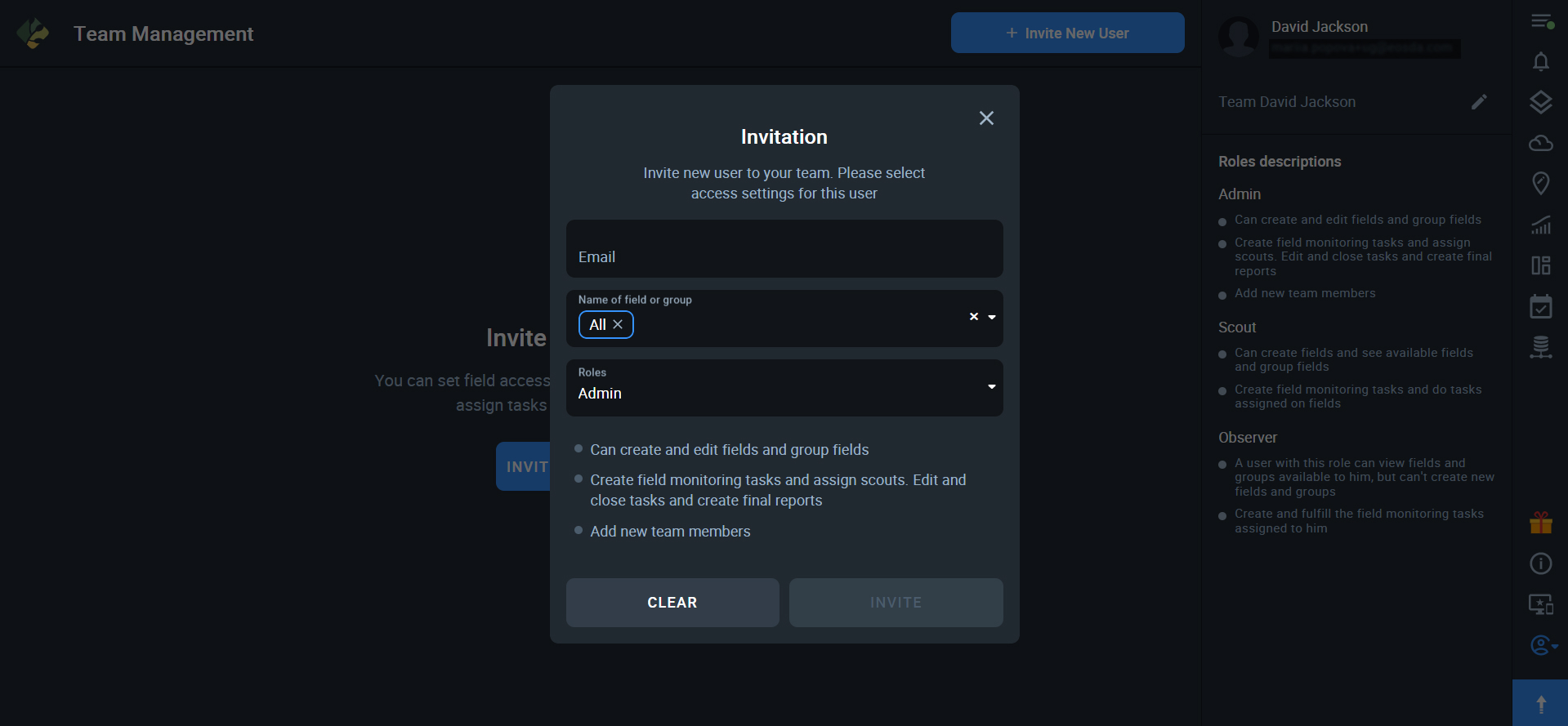The image size is (1568, 726).
Task: Open the database storage icon
Action: [1540, 347]
